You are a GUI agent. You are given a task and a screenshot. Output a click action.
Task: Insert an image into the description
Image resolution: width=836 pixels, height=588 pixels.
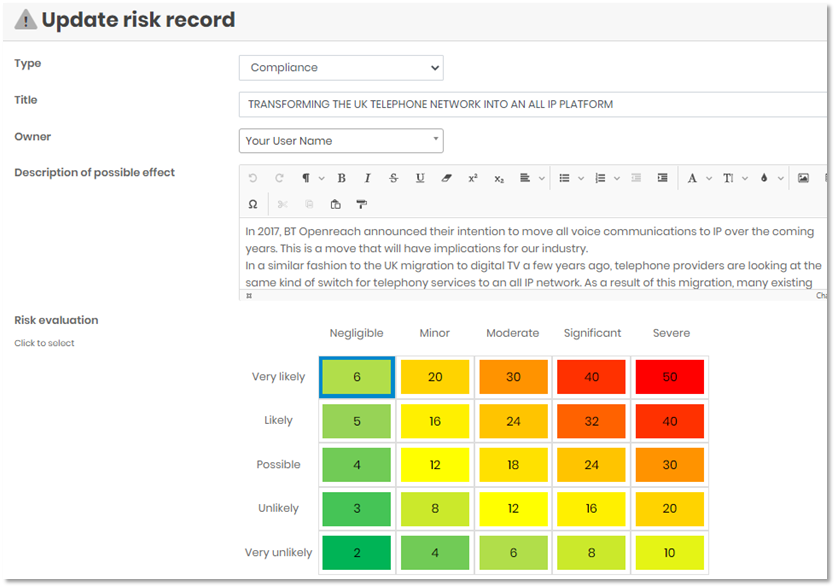tap(802, 178)
